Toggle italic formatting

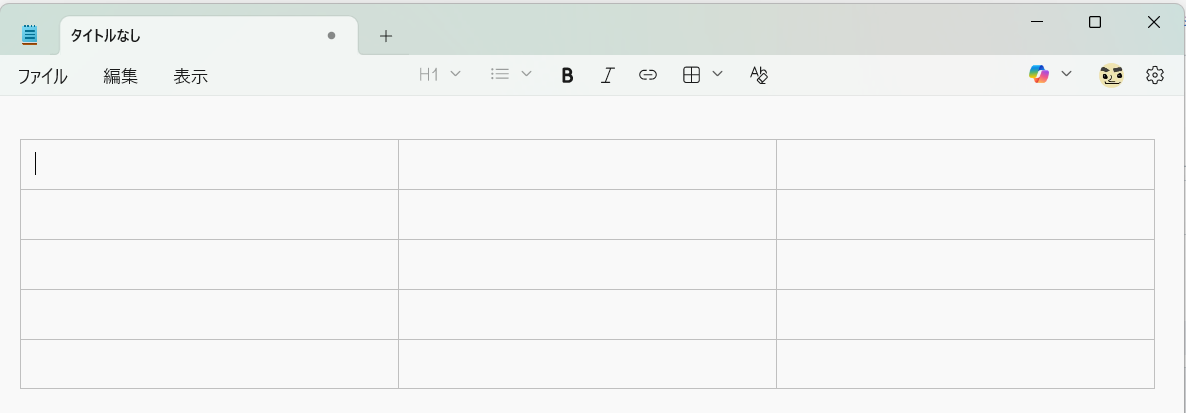607,75
